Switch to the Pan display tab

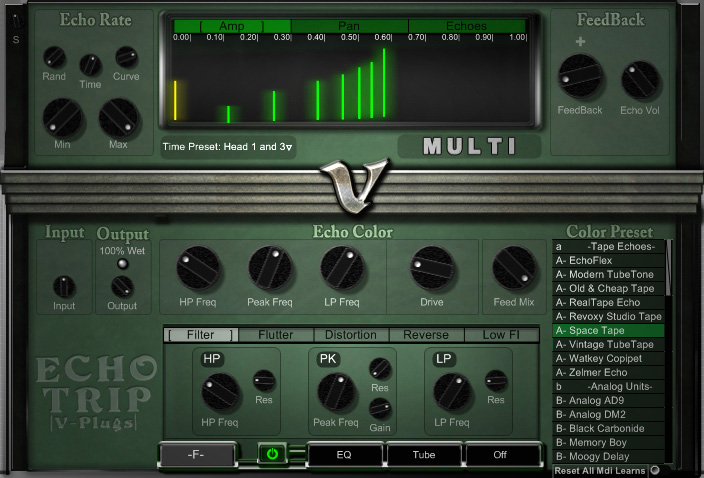[x=349, y=26]
